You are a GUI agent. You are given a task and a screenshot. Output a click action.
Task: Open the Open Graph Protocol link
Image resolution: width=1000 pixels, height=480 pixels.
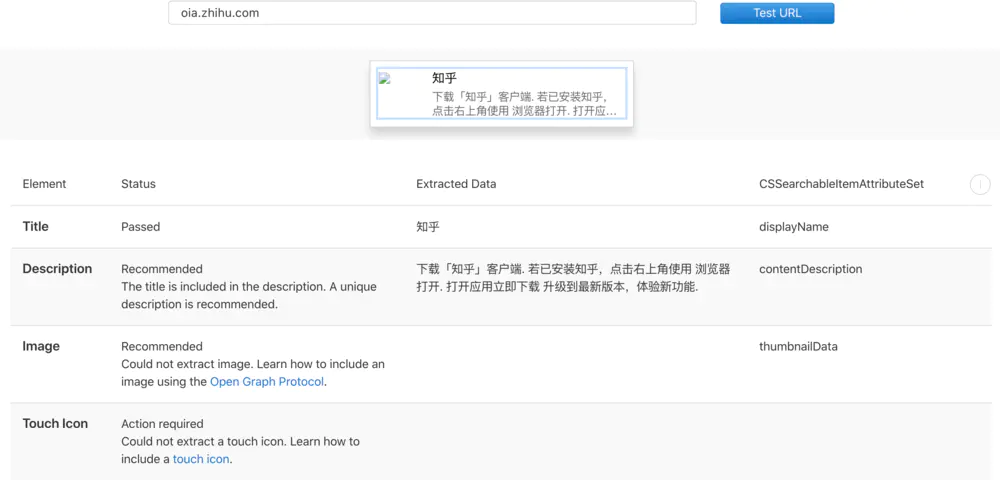click(267, 382)
